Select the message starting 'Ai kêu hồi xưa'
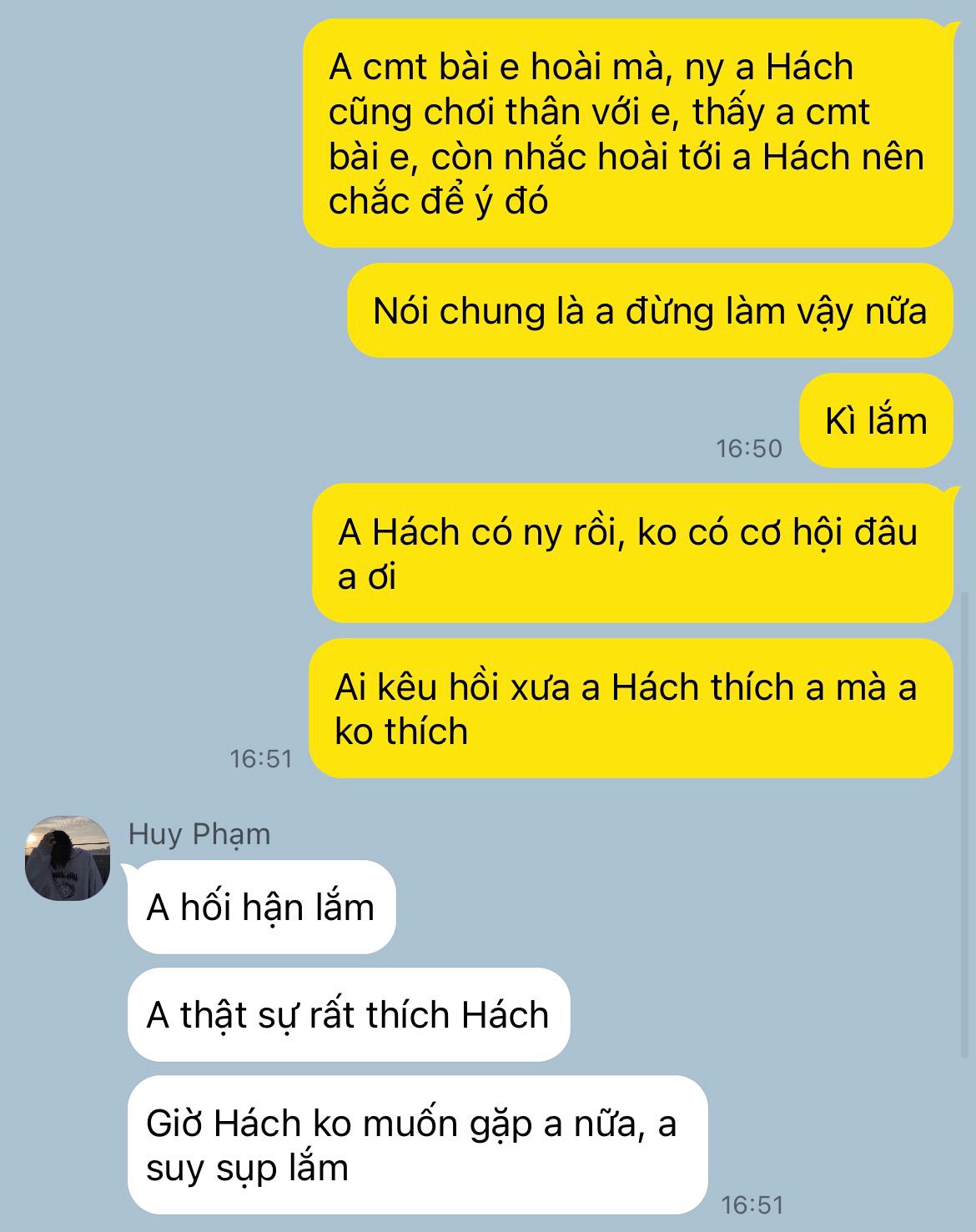This screenshot has width=976, height=1232. click(x=631, y=708)
